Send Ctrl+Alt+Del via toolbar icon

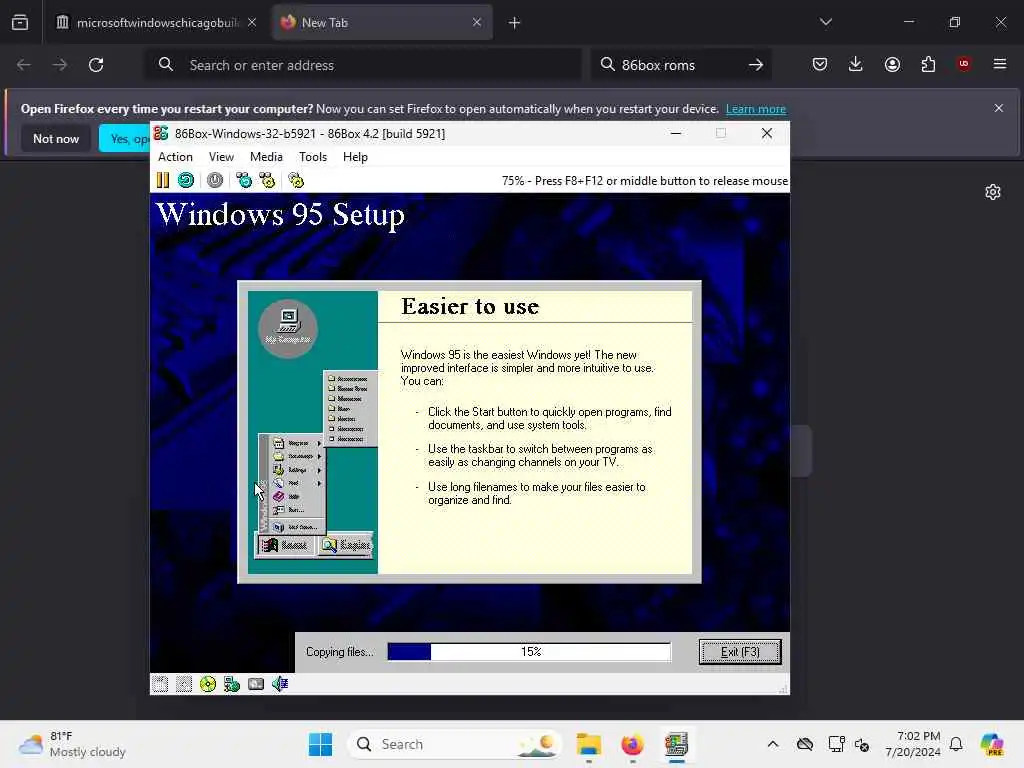pyautogui.click(x=244, y=180)
